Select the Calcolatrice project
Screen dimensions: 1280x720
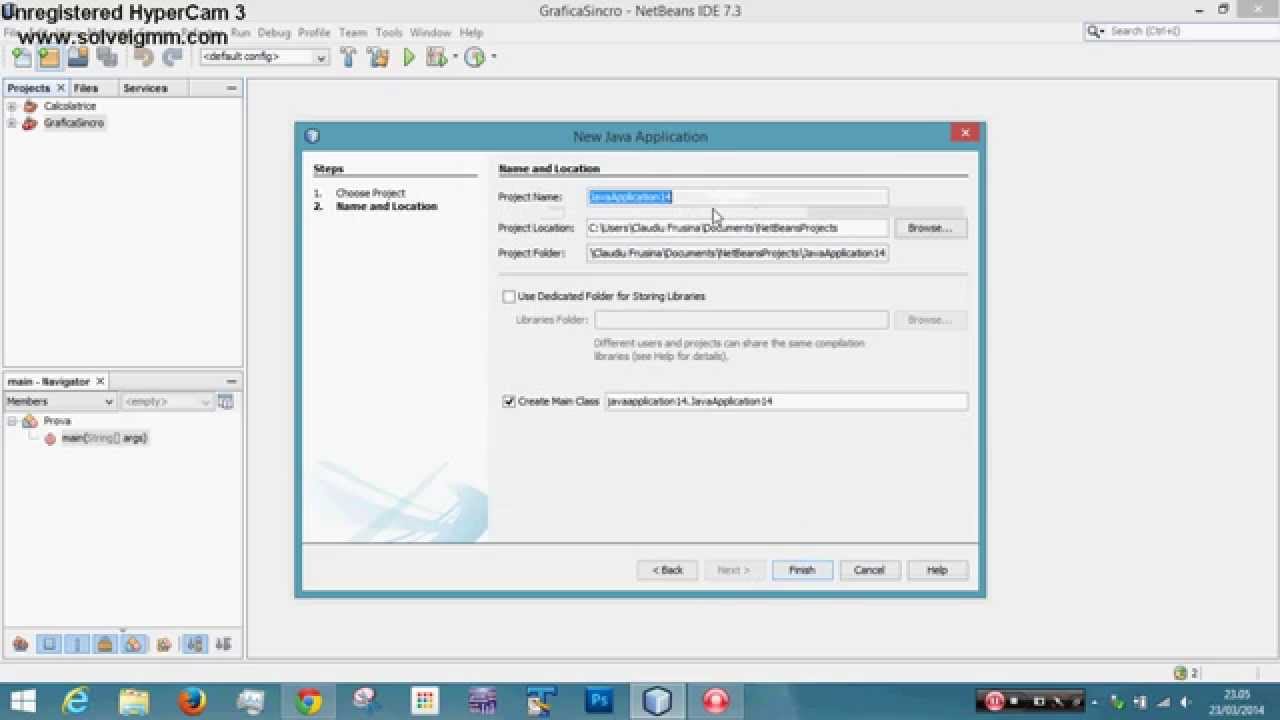click(69, 106)
